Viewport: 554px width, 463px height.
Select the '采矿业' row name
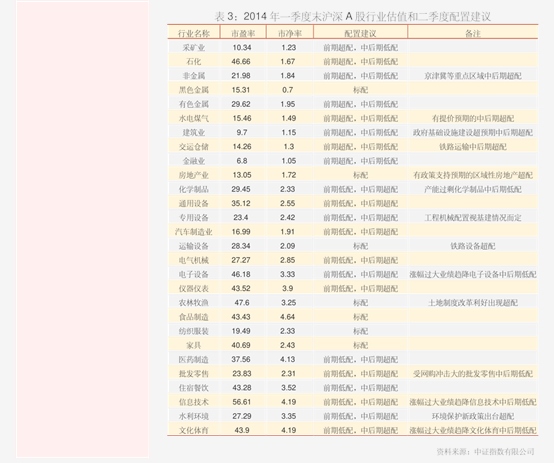pos(194,47)
